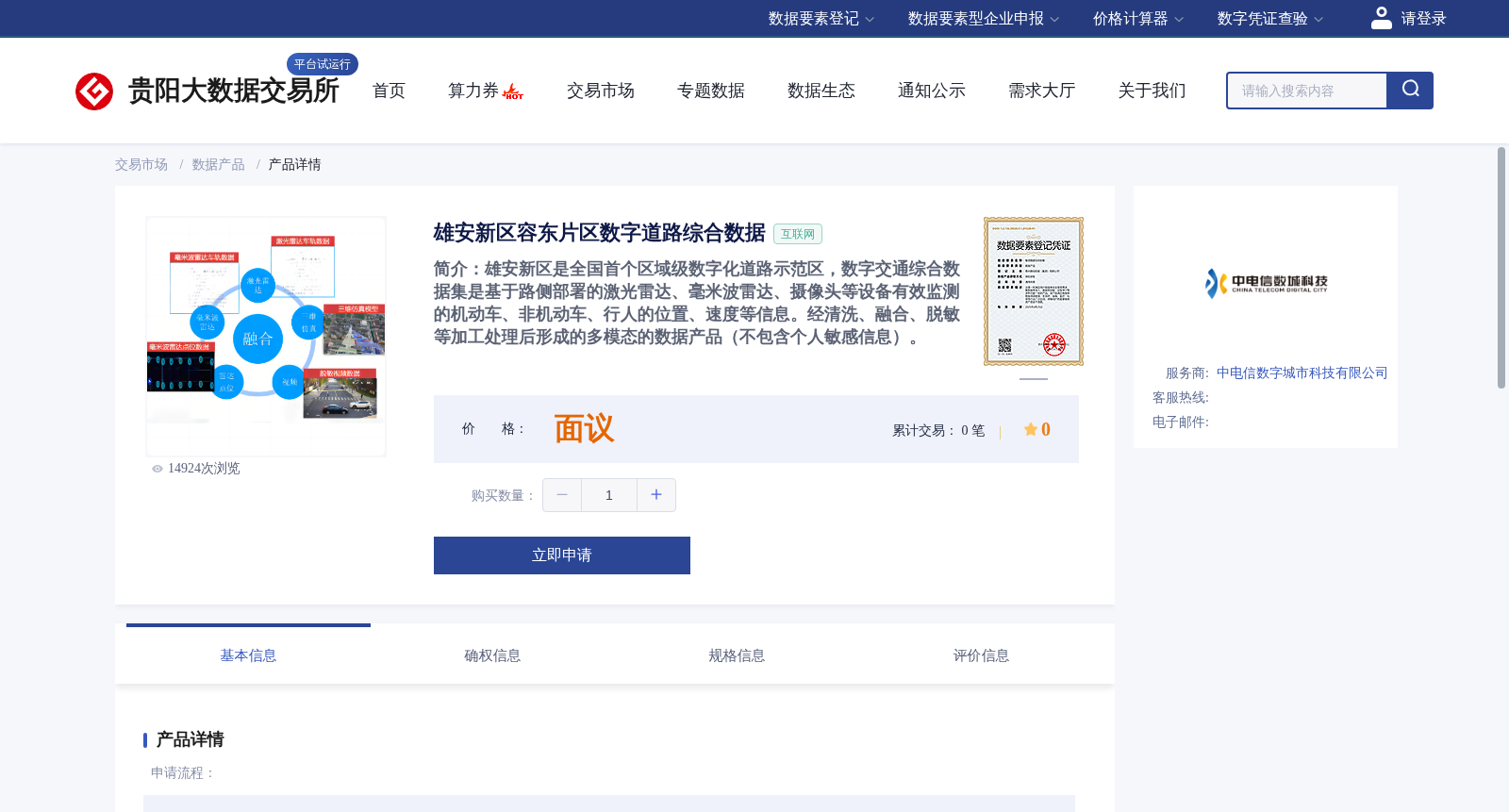
Task: Click the user avatar login icon
Action: 1382,18
